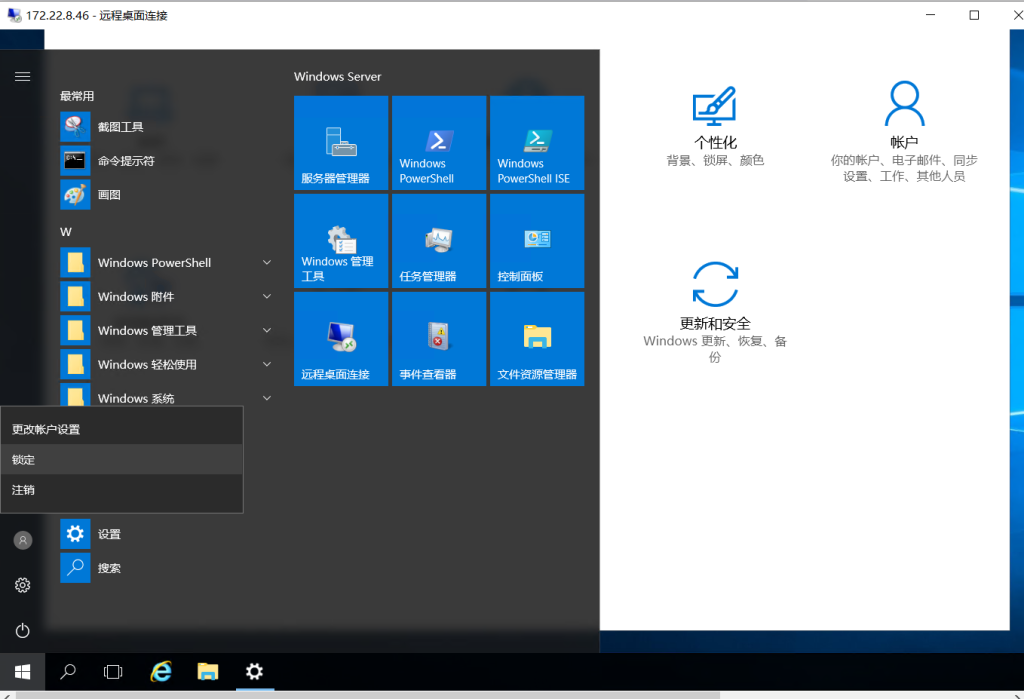Screen dimensions: 1024x699
Task: Open the Server Manager tile
Action: 341,143
